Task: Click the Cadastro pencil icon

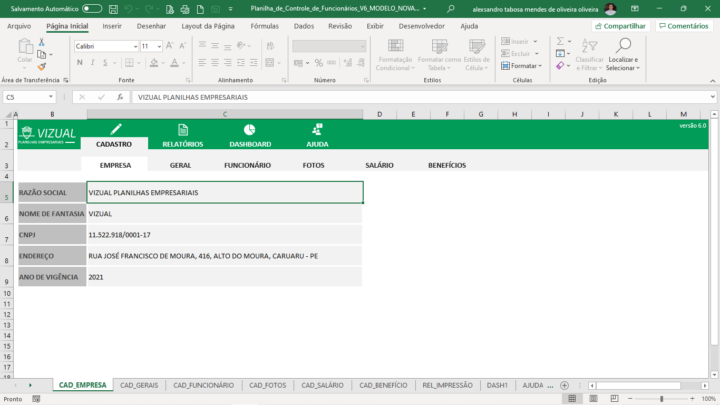Action: click(115, 130)
